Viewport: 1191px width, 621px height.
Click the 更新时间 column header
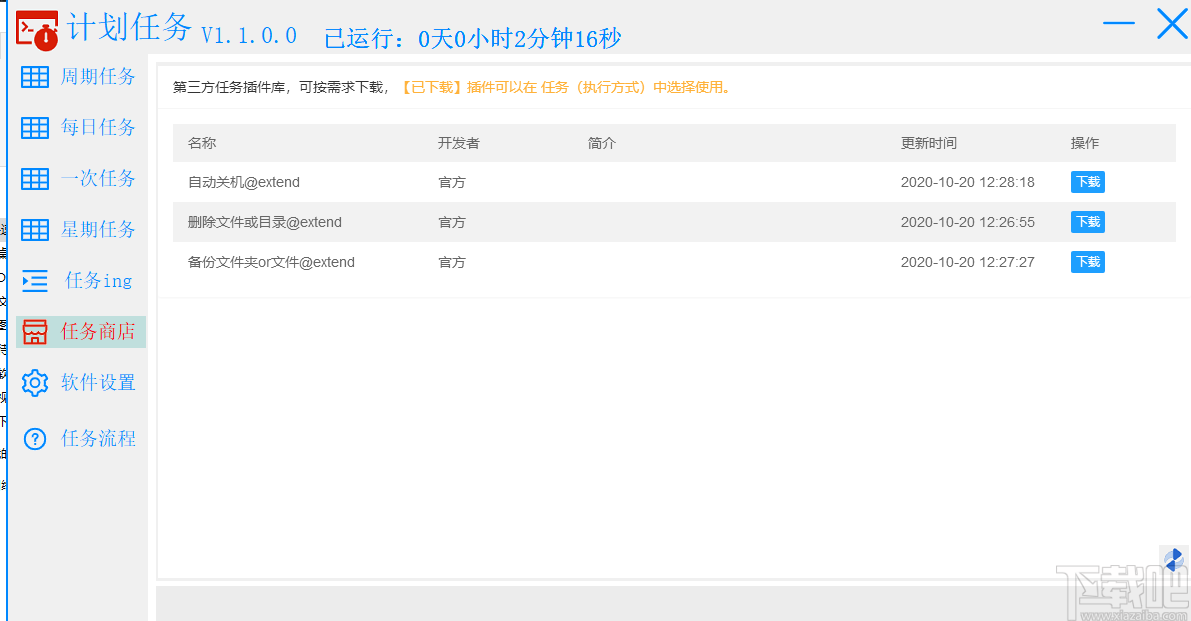coord(927,143)
